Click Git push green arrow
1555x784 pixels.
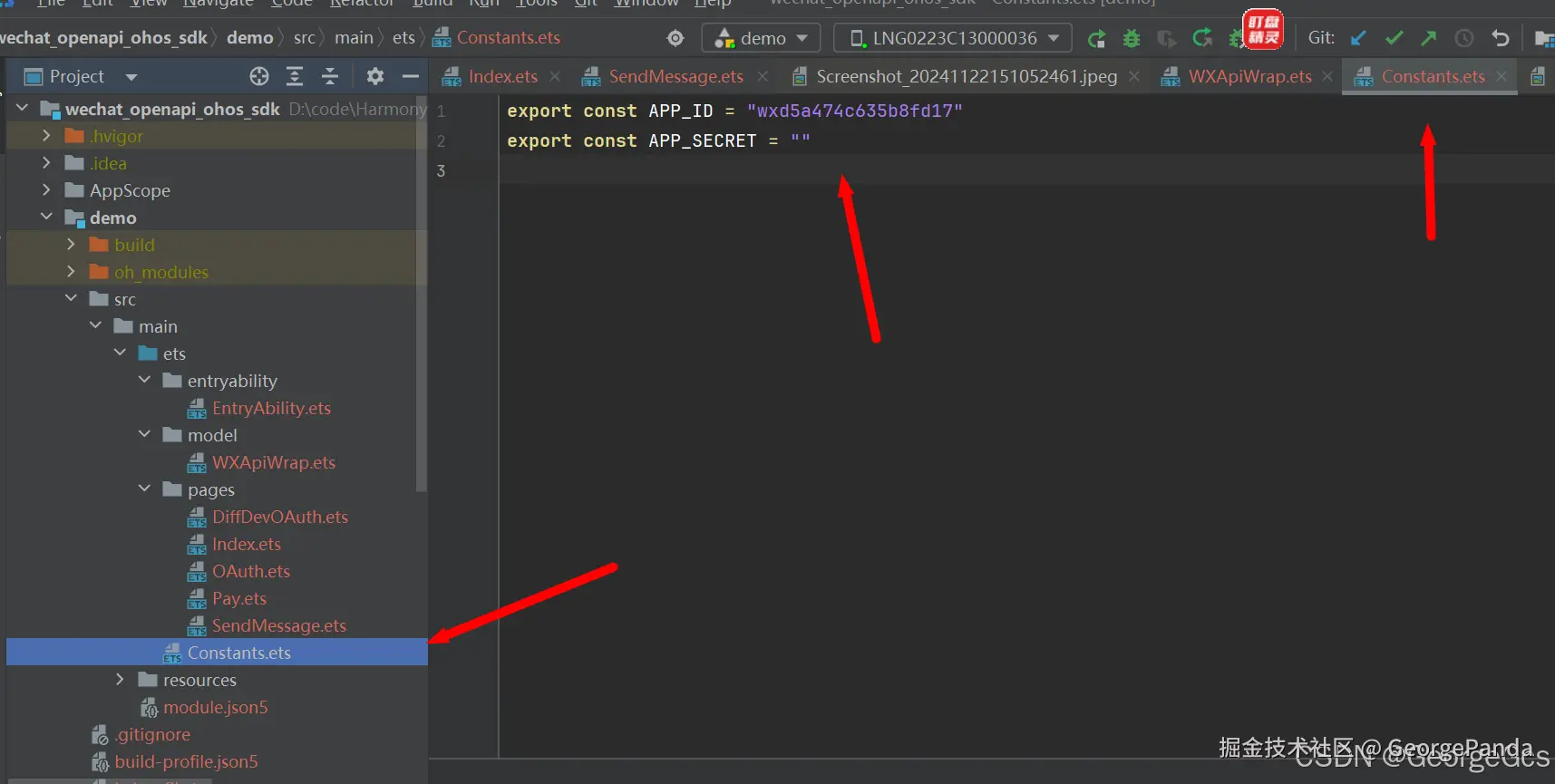point(1429,38)
